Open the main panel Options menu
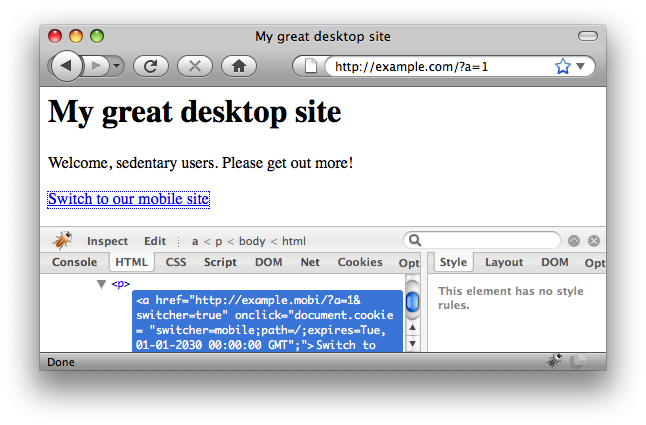Screen dimensions: 646x425 409,263
